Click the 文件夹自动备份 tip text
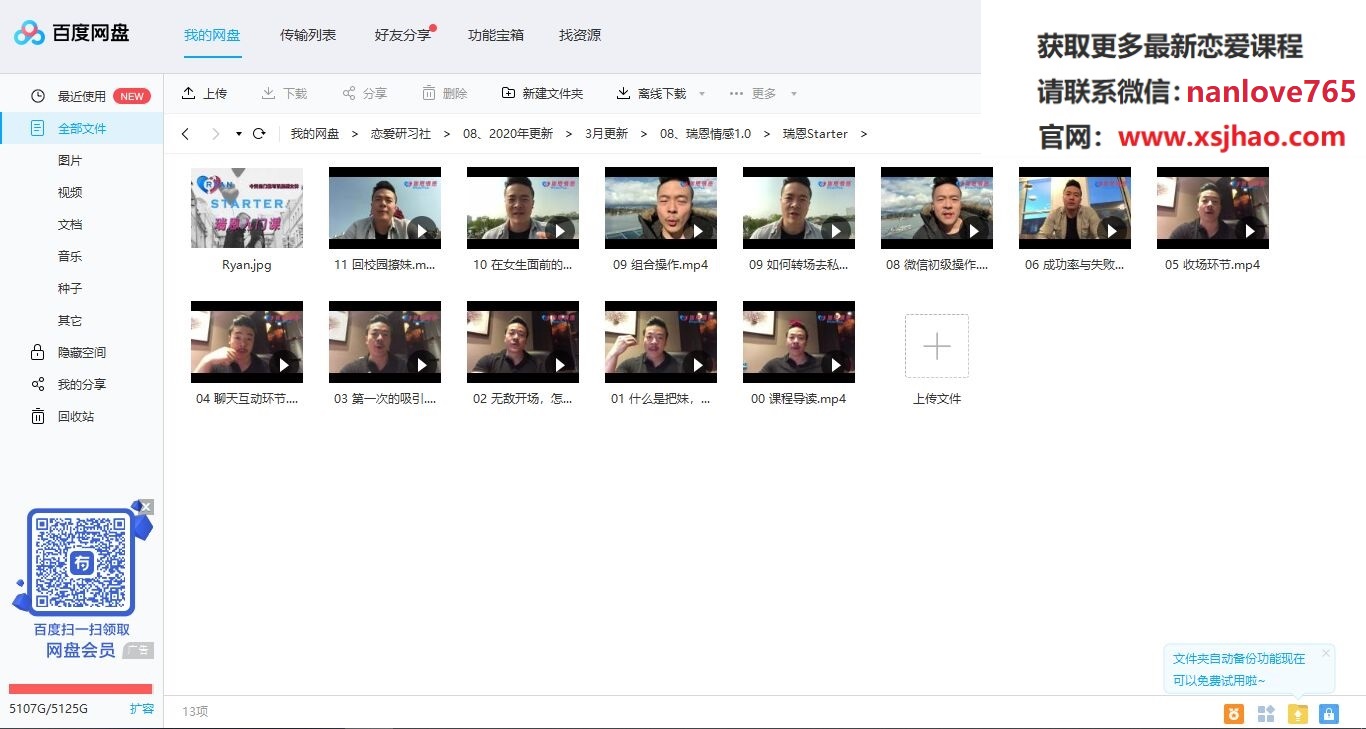 (1239, 670)
